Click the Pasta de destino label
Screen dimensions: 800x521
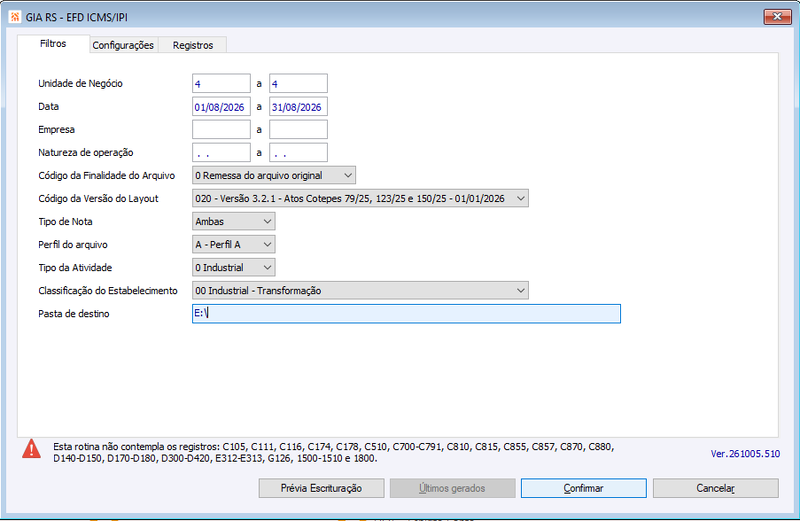[x=73, y=314]
